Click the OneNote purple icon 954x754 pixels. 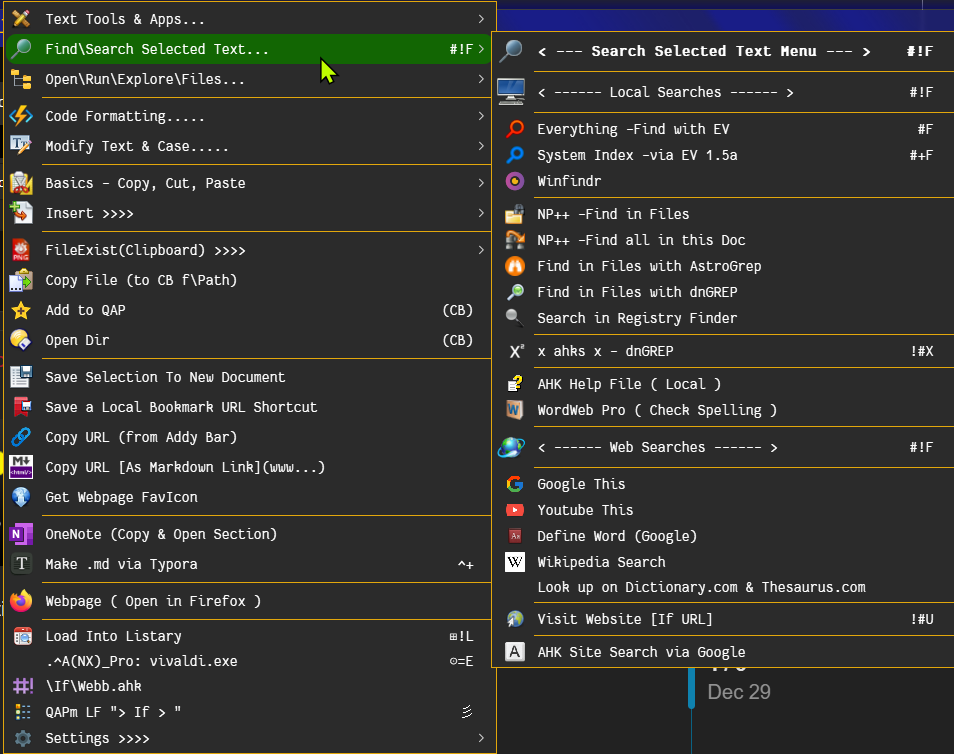pyautogui.click(x=21, y=534)
